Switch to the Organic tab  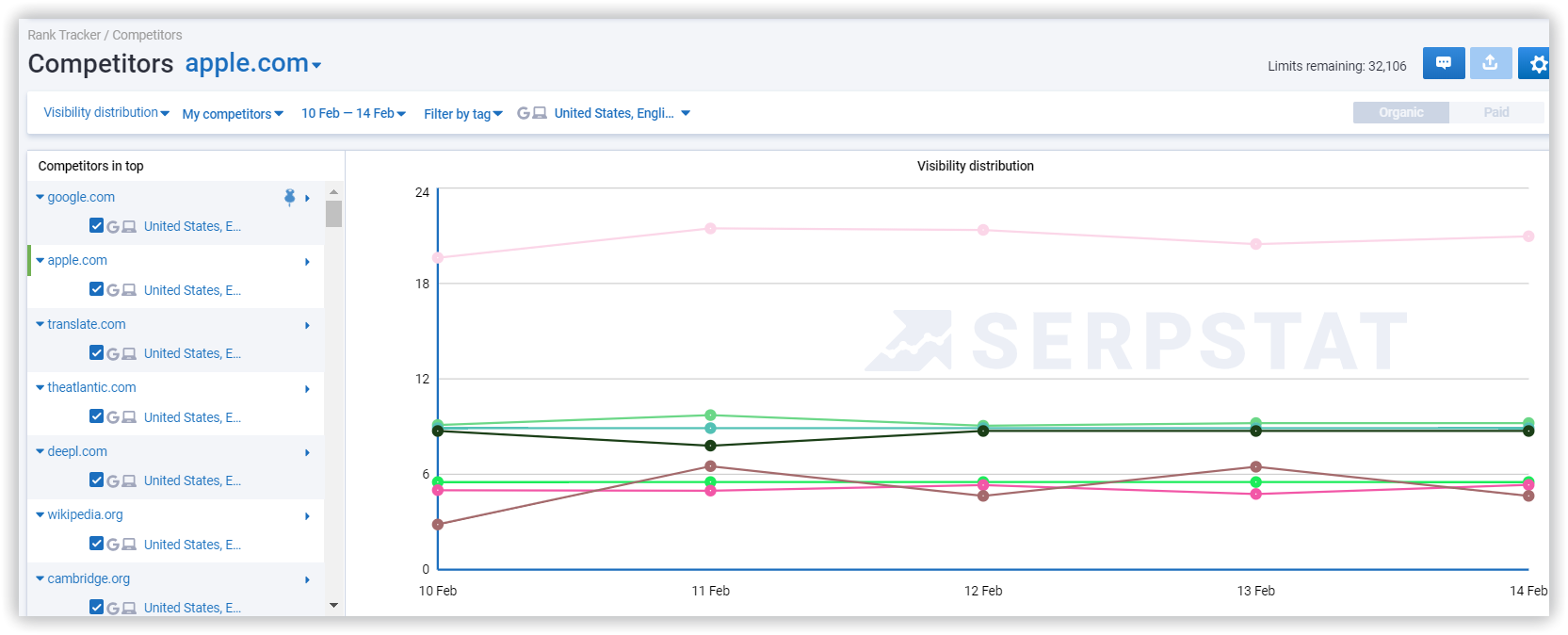(1400, 112)
